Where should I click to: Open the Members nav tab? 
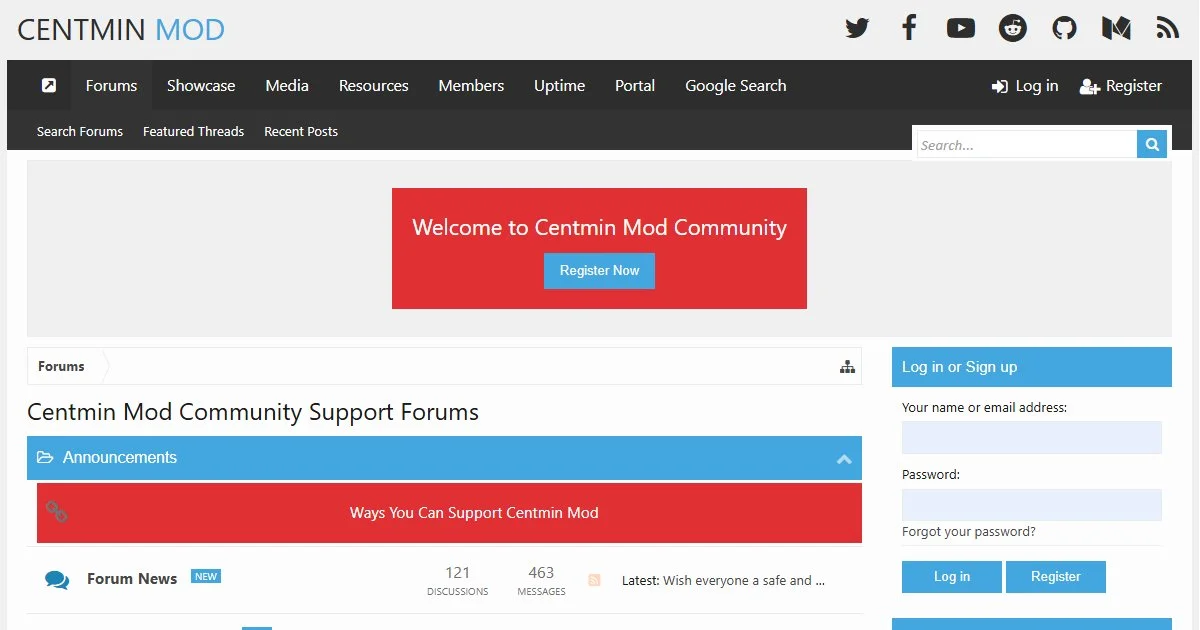coord(471,85)
